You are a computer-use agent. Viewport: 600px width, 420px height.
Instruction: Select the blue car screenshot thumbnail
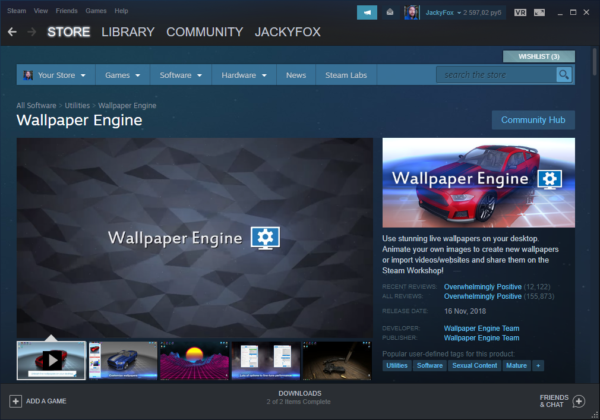tap(123, 360)
